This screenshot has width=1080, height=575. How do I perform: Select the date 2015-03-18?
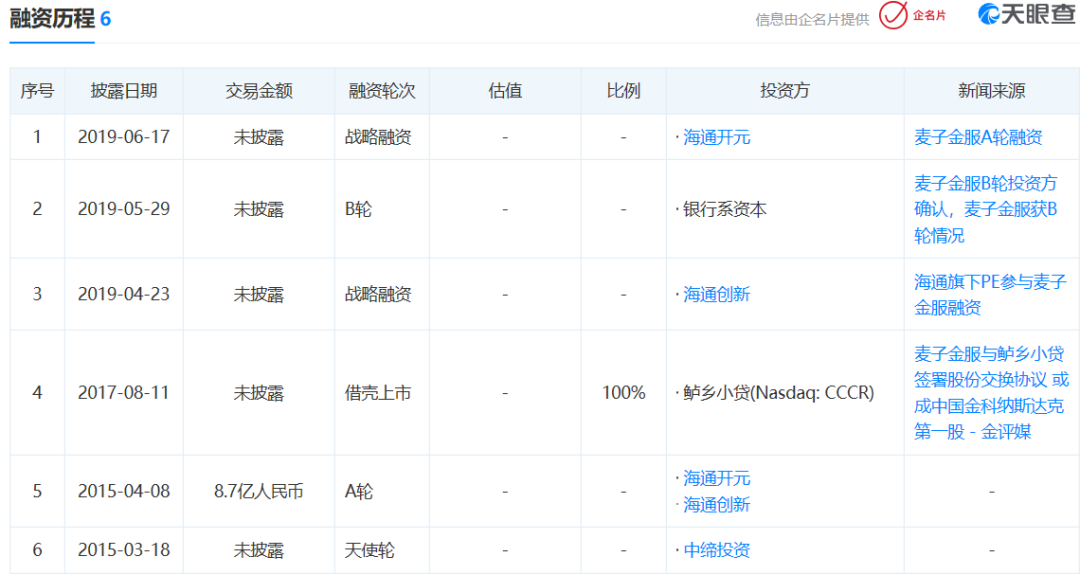(124, 550)
